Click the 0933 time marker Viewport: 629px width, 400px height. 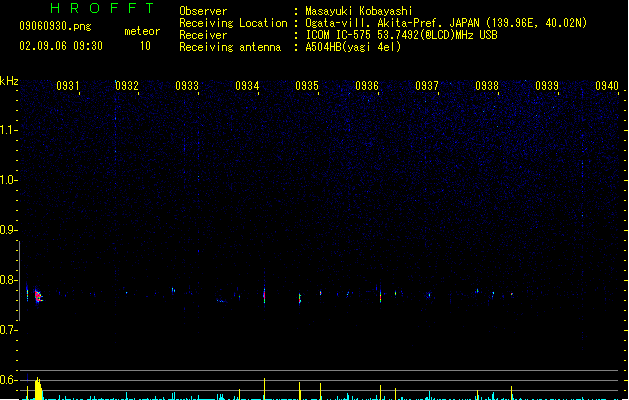click(187, 86)
